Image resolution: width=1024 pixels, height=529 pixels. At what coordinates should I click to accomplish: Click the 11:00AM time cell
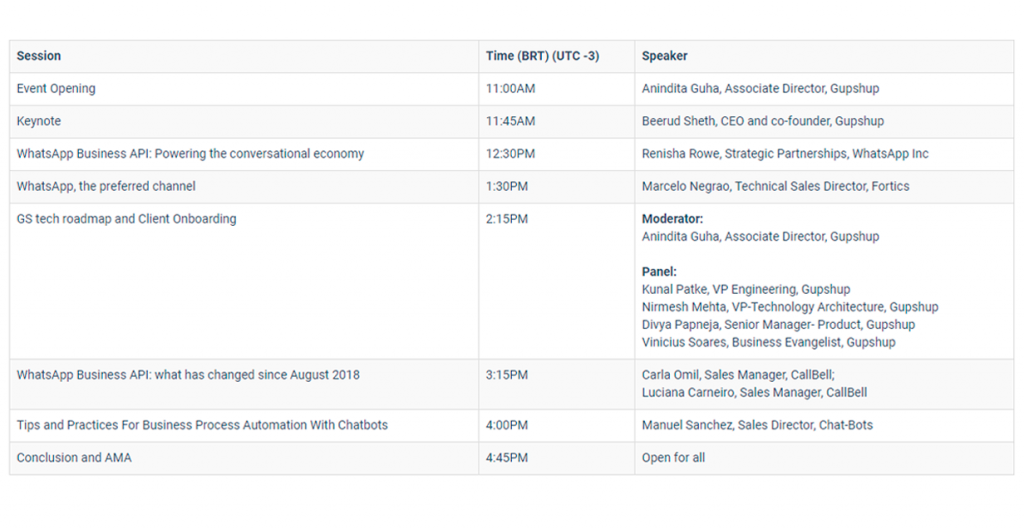pos(510,89)
